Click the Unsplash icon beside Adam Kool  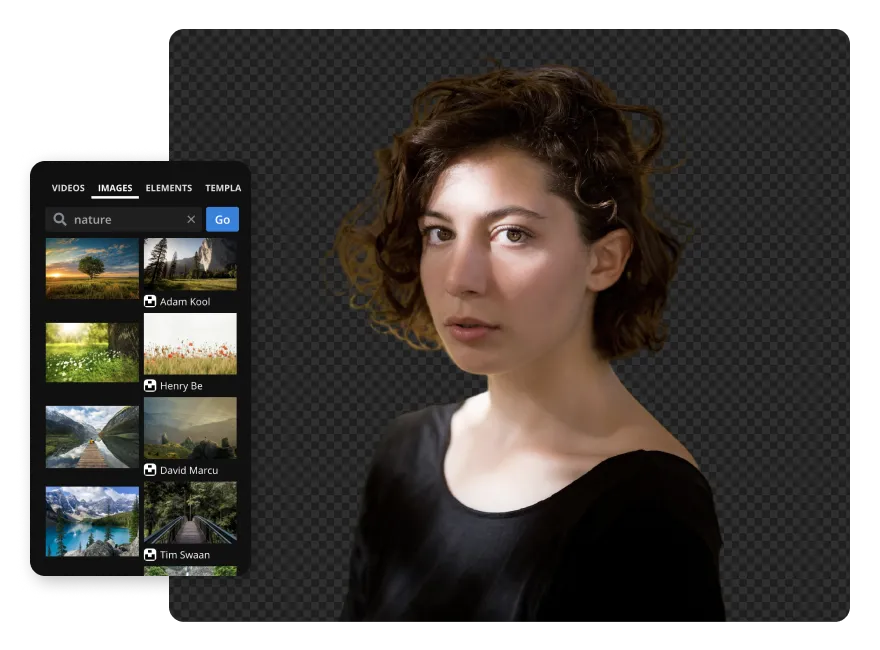(149, 301)
